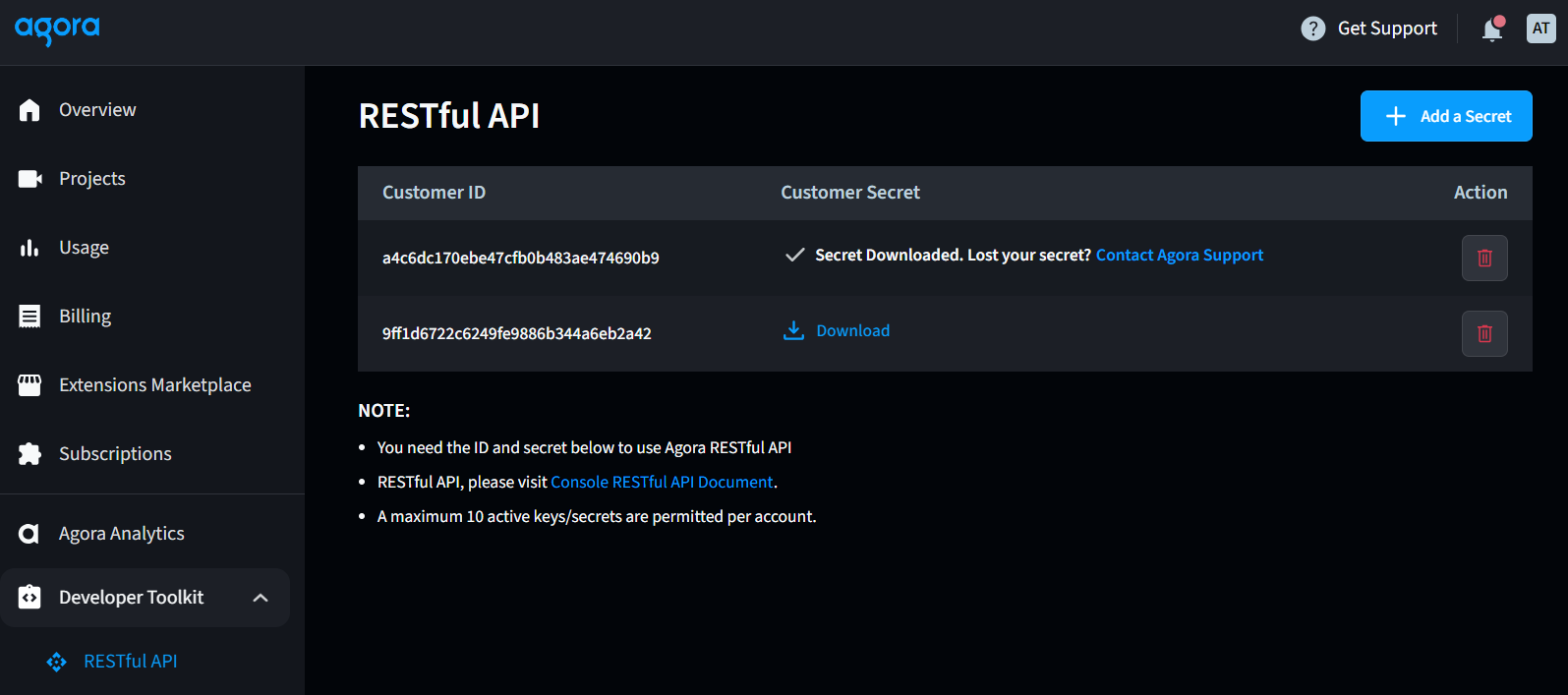Click the 'Secret Downloaded. Lost your secret?' text
Screen dimensions: 1568x695
click(x=953, y=256)
